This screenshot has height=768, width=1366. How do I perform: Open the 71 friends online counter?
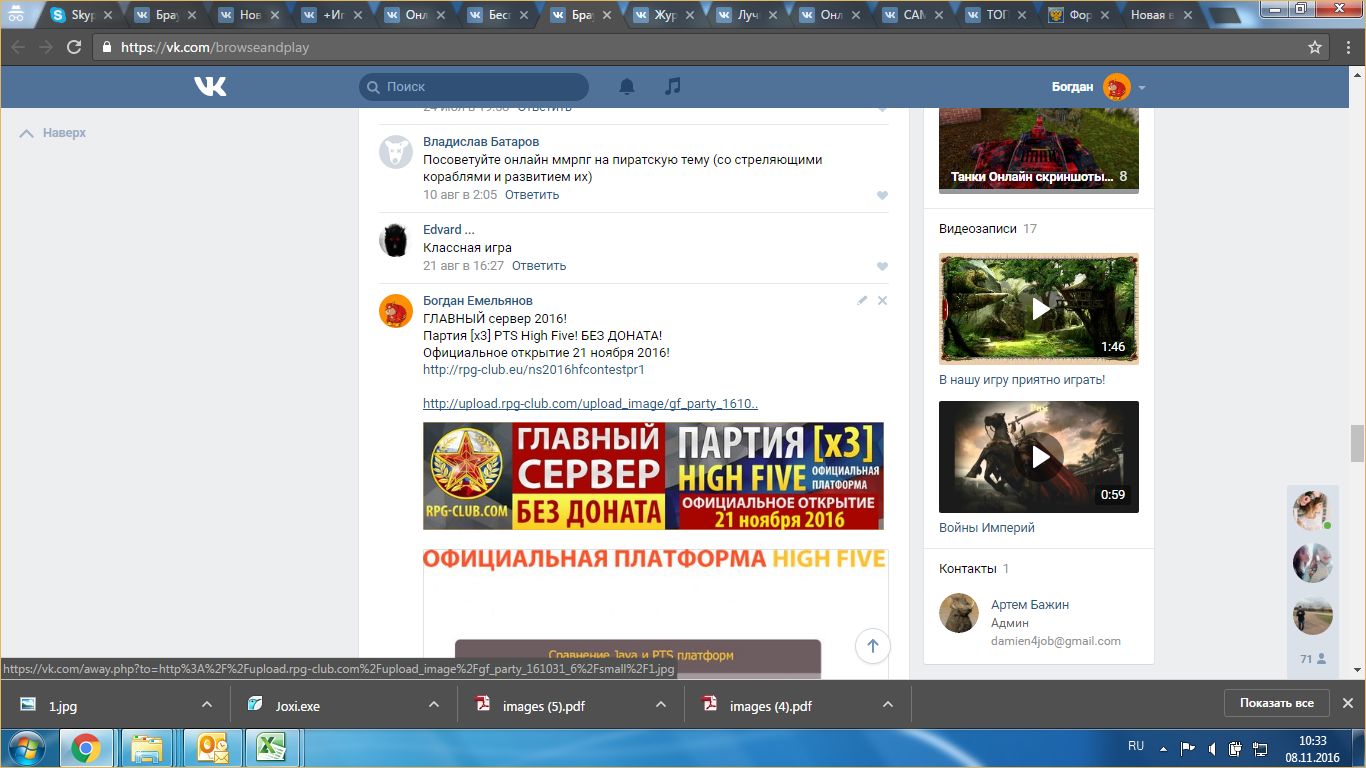point(1312,659)
